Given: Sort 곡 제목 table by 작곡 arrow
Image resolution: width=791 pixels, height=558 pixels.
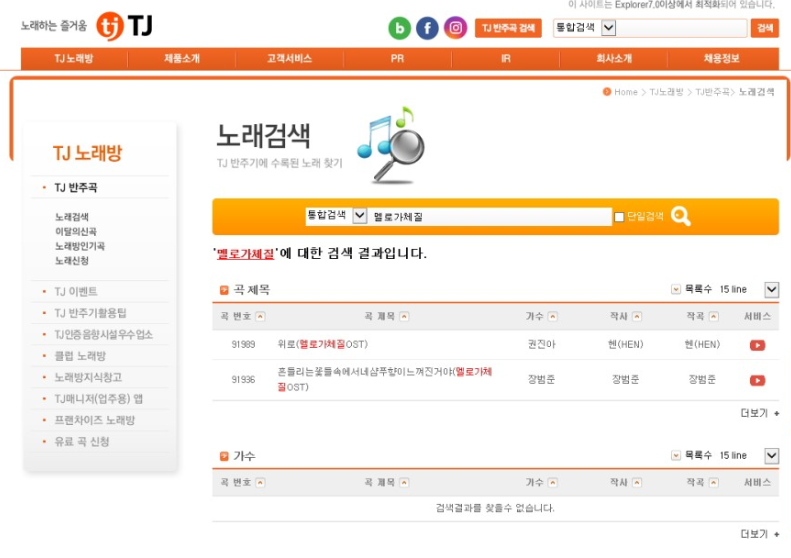Looking at the screenshot, I should tap(714, 316).
